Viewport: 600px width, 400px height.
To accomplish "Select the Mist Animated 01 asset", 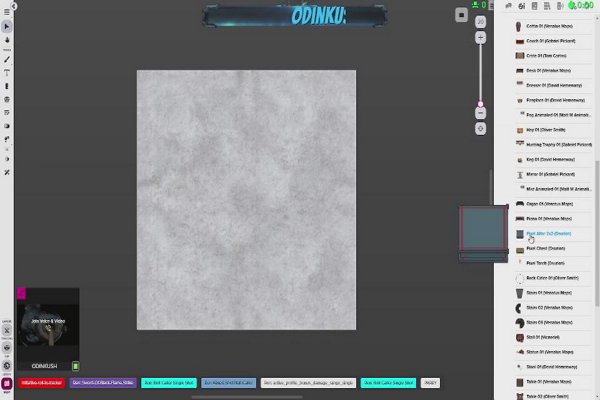I will [x=553, y=189].
